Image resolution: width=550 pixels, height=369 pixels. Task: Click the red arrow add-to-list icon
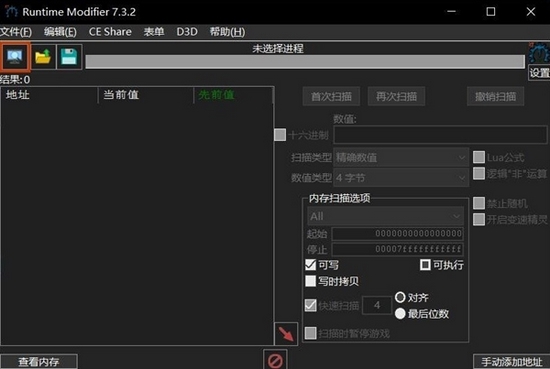pos(286,334)
